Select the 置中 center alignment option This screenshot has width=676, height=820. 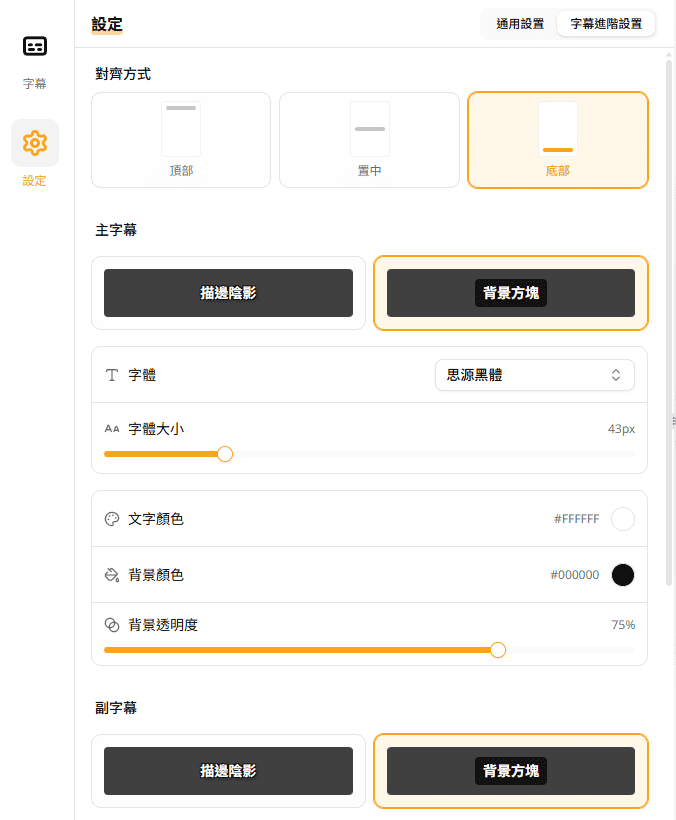click(369, 140)
